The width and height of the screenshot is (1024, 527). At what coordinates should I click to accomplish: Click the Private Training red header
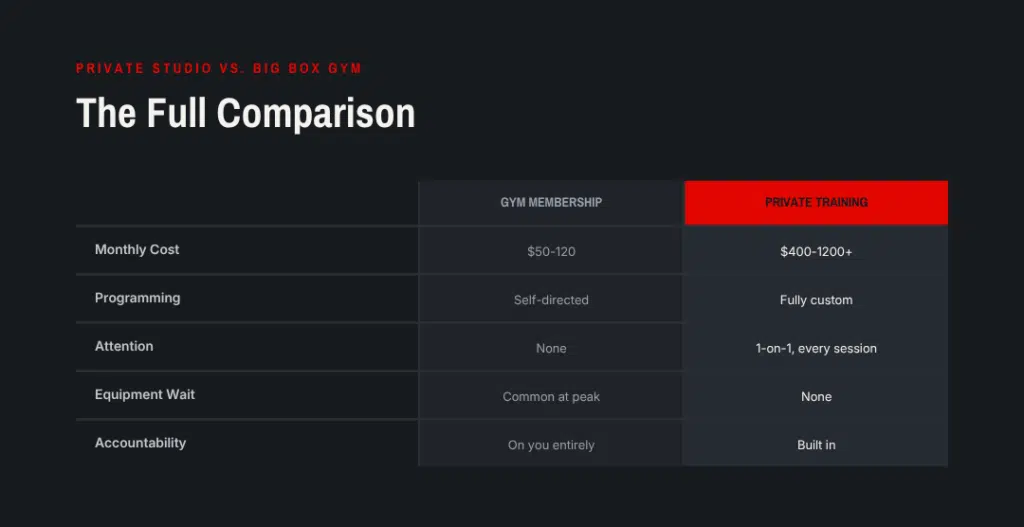point(816,202)
